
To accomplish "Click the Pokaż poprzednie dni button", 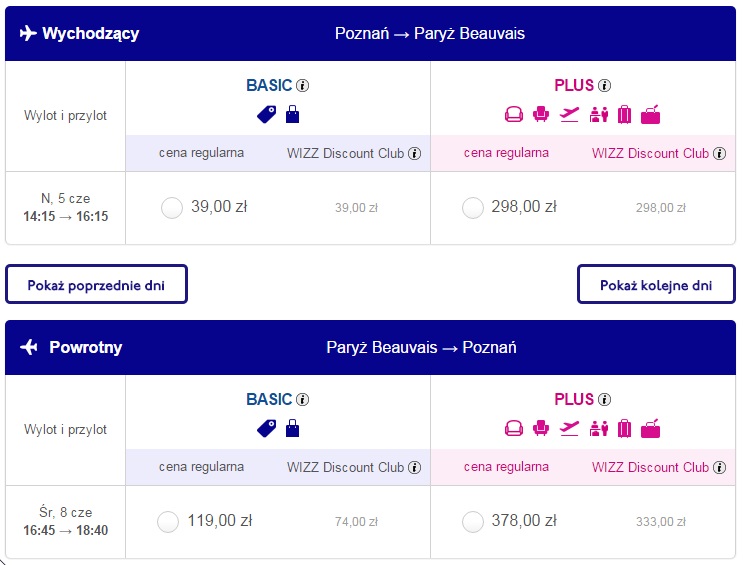I will [96, 285].
